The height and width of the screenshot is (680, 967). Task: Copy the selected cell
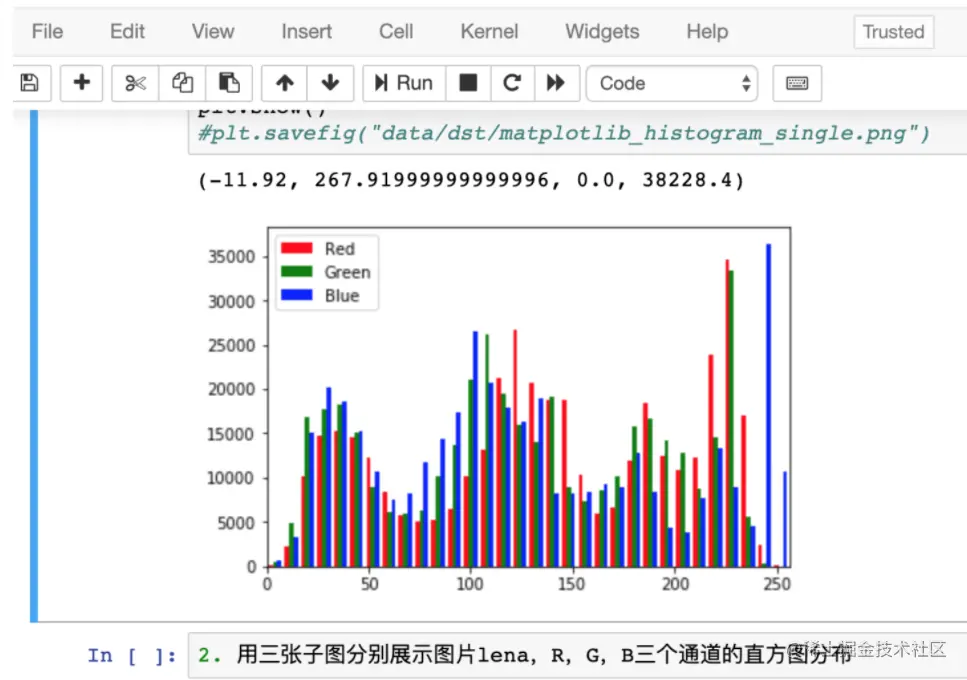click(x=181, y=83)
